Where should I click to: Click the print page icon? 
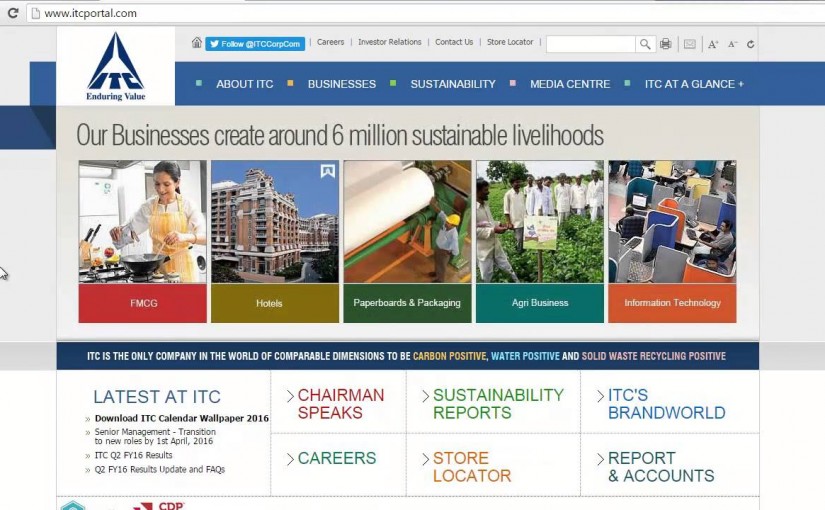click(666, 44)
